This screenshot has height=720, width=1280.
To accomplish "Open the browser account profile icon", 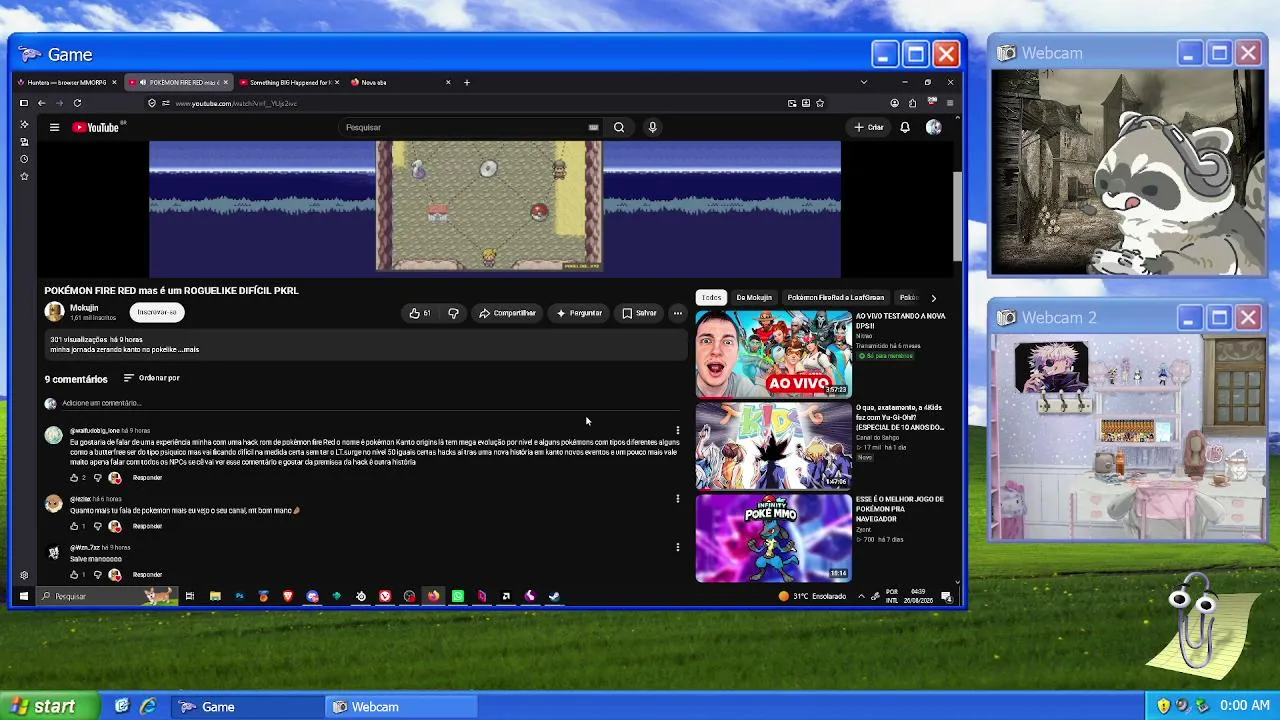I will click(894, 103).
